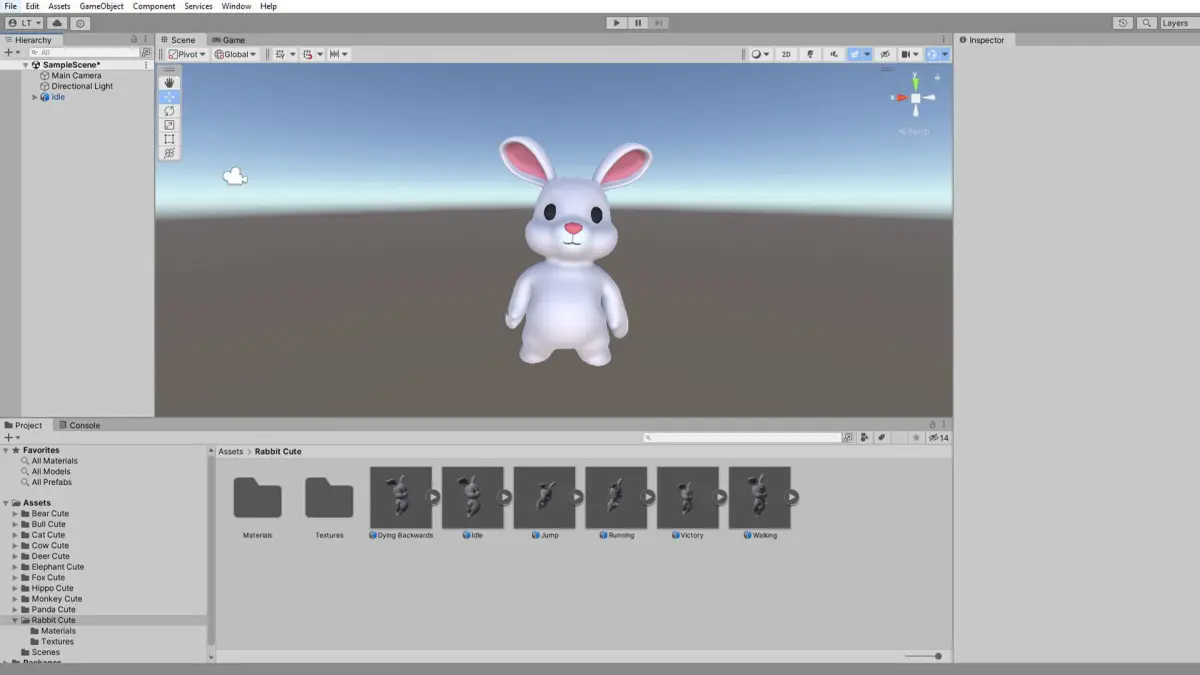Screen dimensions: 1200x675
Task: Switch to the Game tab
Action: [228, 40]
